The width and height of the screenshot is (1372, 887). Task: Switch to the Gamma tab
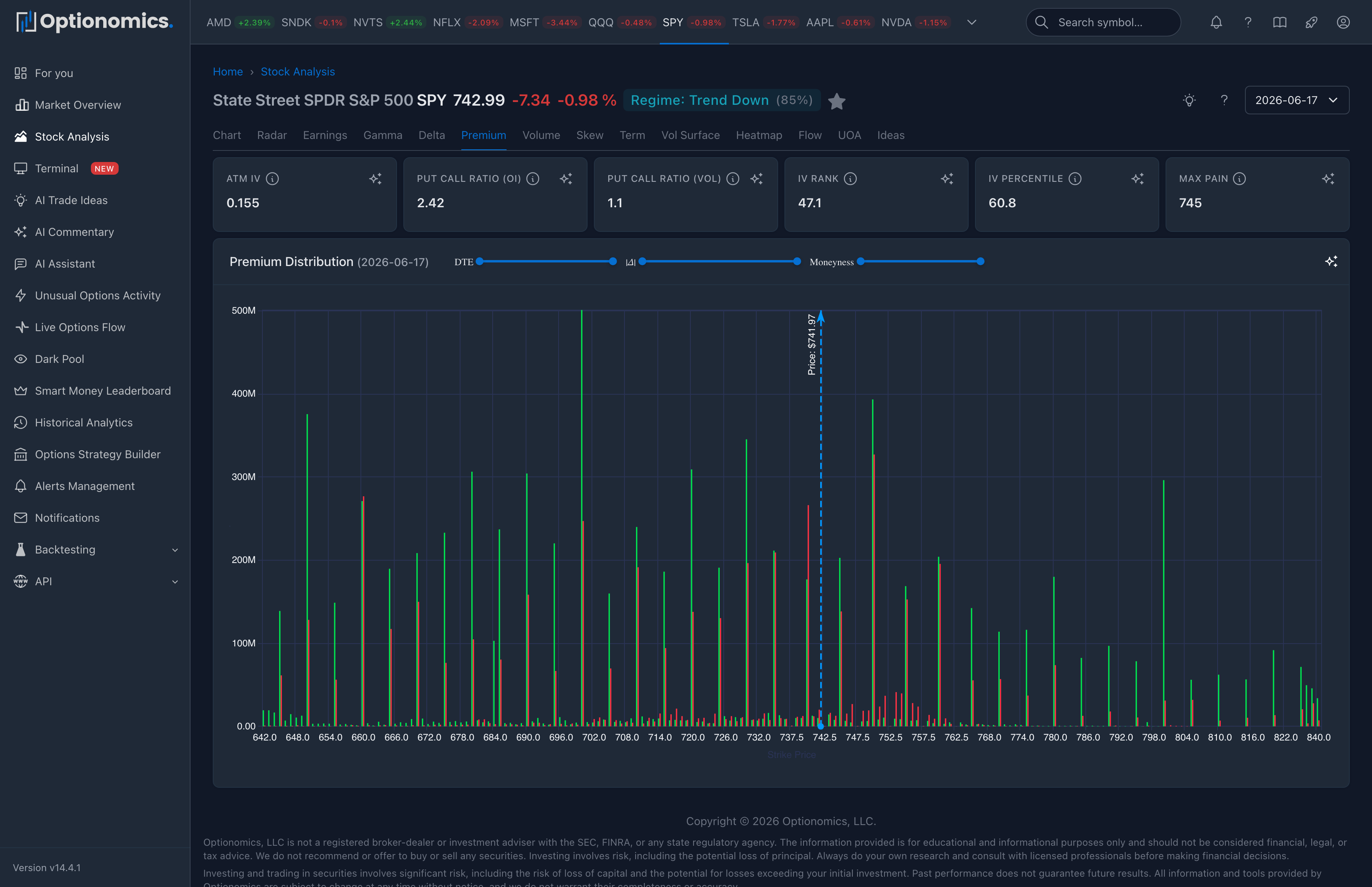pos(382,135)
